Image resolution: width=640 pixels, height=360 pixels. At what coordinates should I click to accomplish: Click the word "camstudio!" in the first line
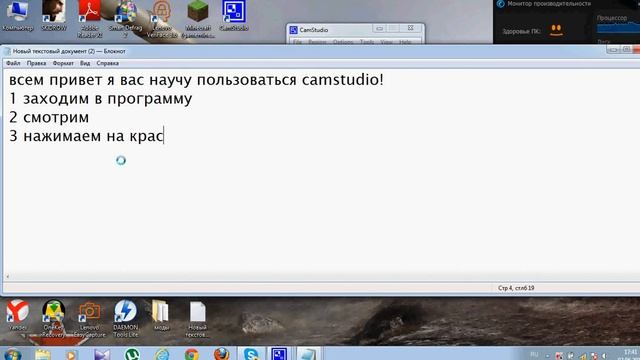click(343, 80)
